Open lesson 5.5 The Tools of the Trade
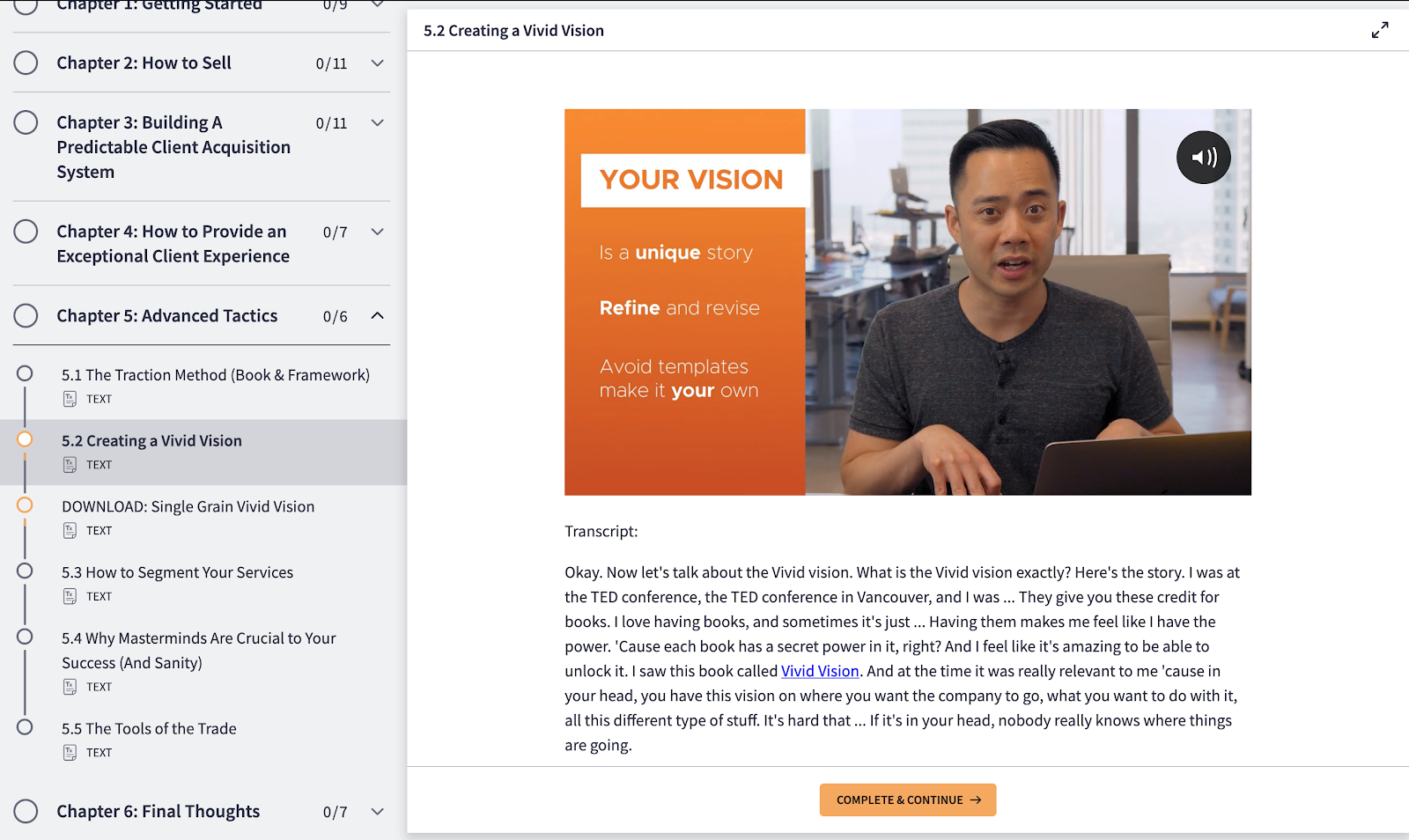1409x840 pixels. point(149,728)
